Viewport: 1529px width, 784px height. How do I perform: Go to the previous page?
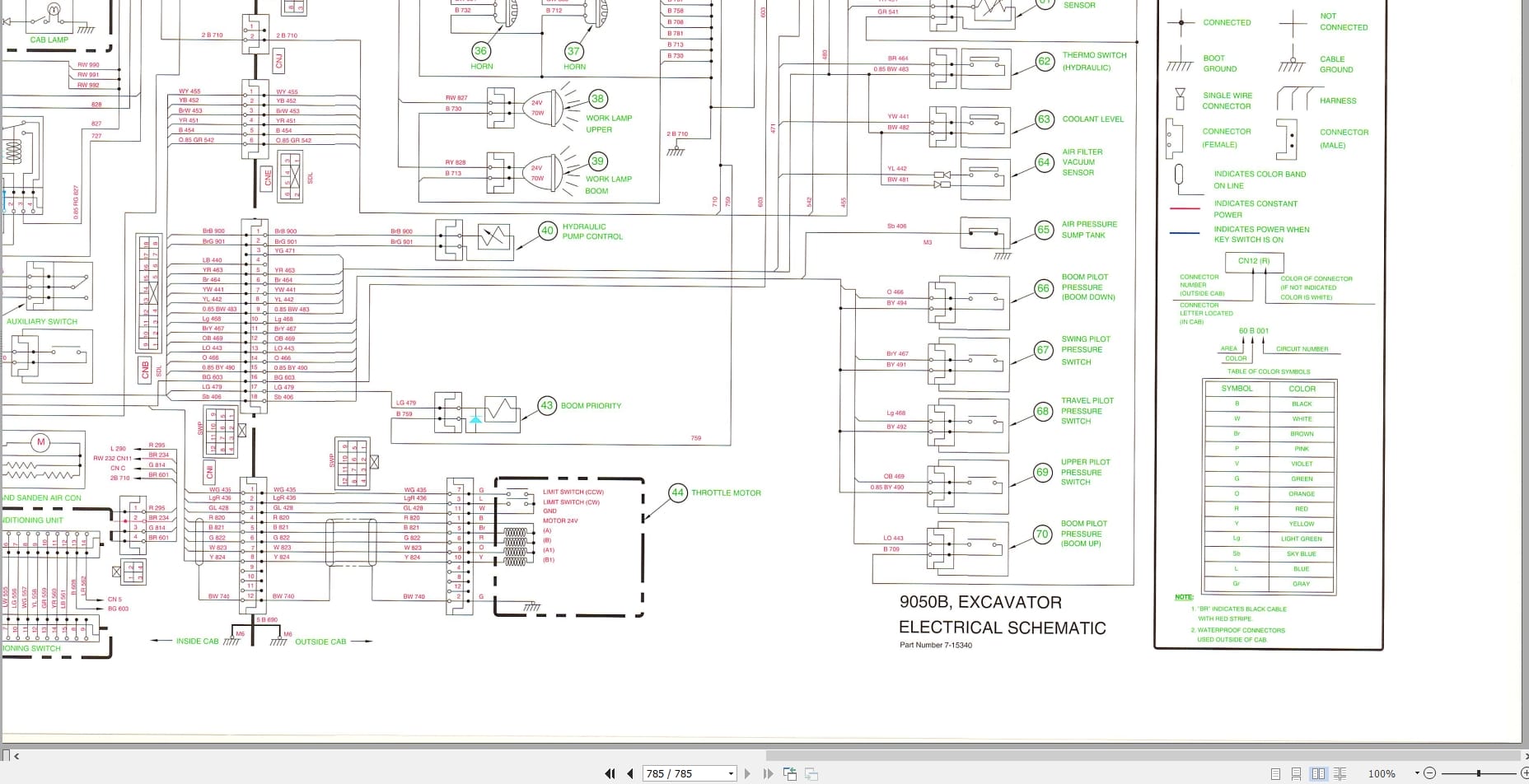point(629,773)
